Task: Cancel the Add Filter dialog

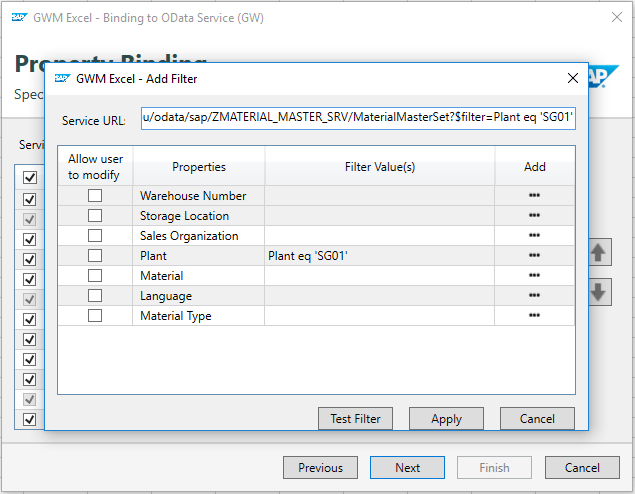Action: [x=537, y=419]
